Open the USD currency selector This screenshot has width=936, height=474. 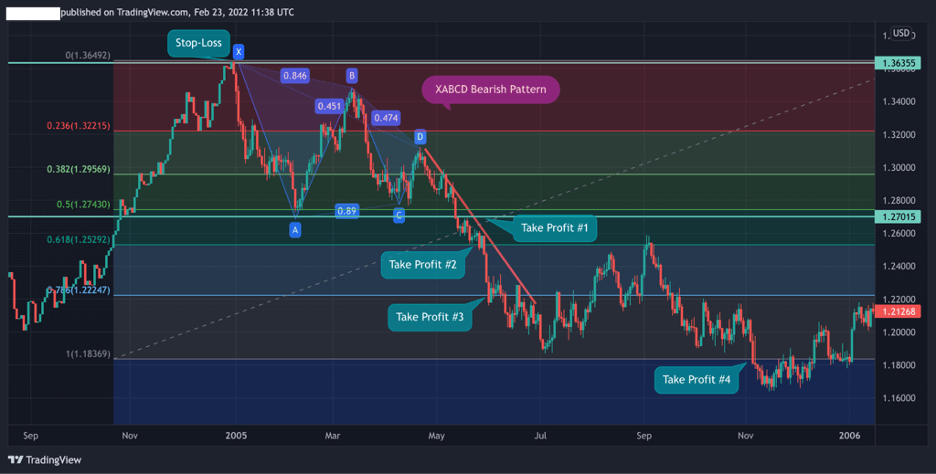pos(901,33)
